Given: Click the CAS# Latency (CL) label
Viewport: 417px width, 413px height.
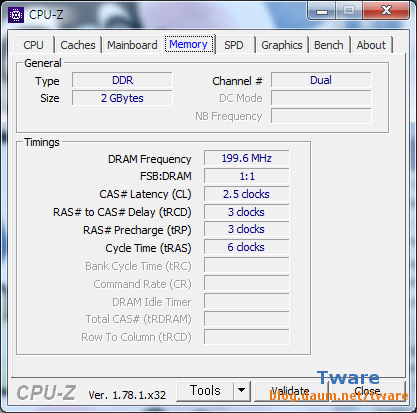Looking at the screenshot, I should tap(145, 194).
